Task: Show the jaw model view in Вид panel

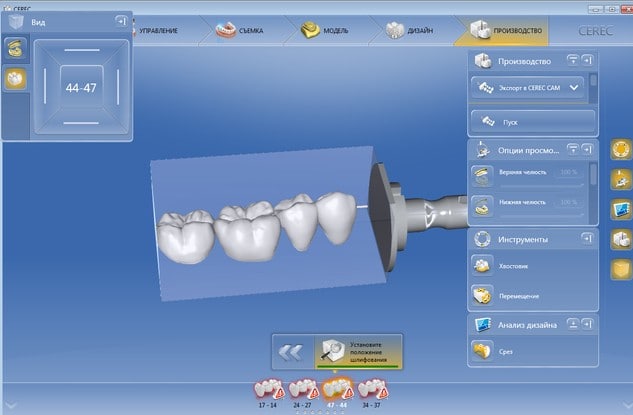Action: [15, 47]
